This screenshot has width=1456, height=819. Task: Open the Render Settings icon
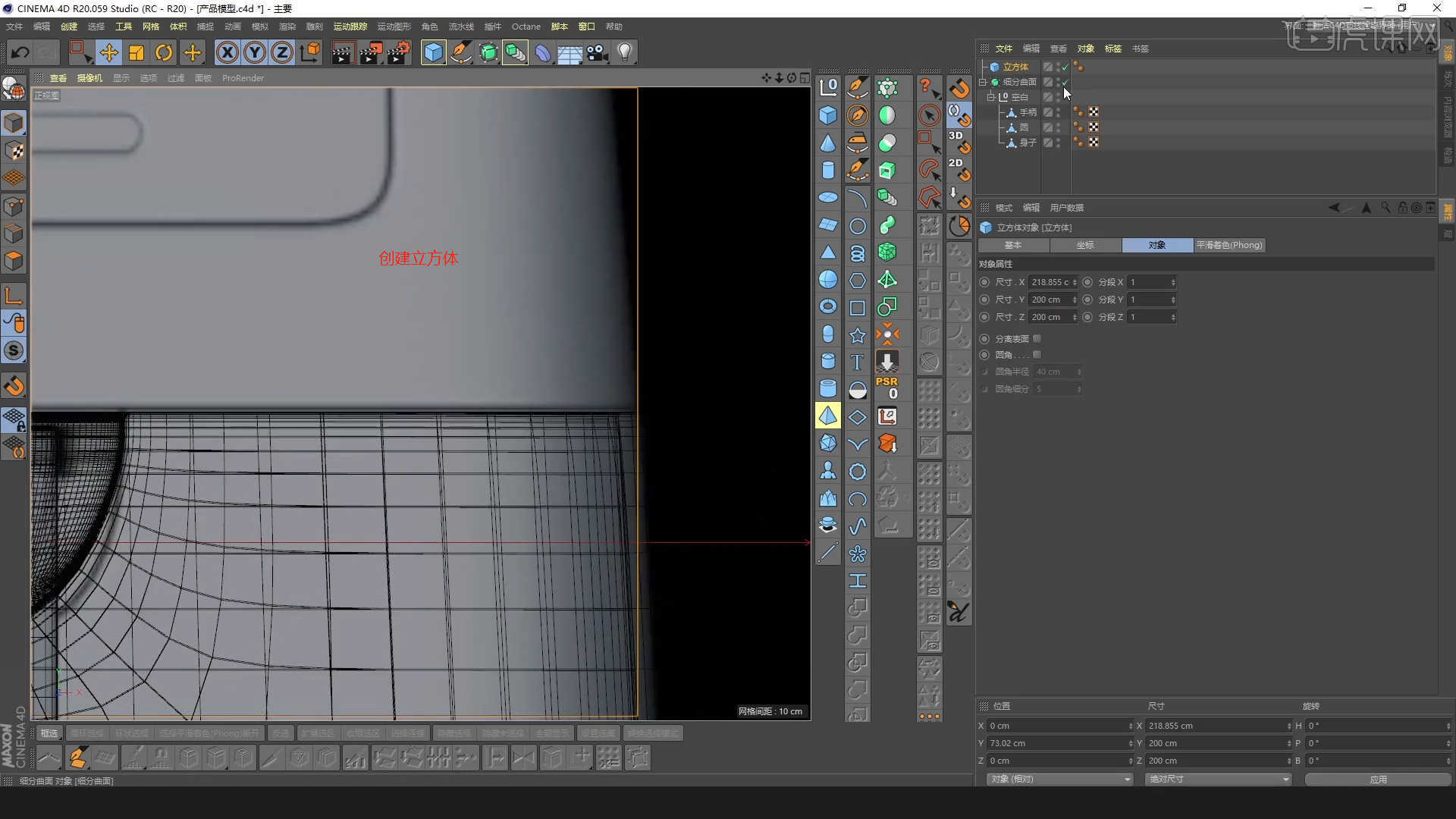pos(398,52)
